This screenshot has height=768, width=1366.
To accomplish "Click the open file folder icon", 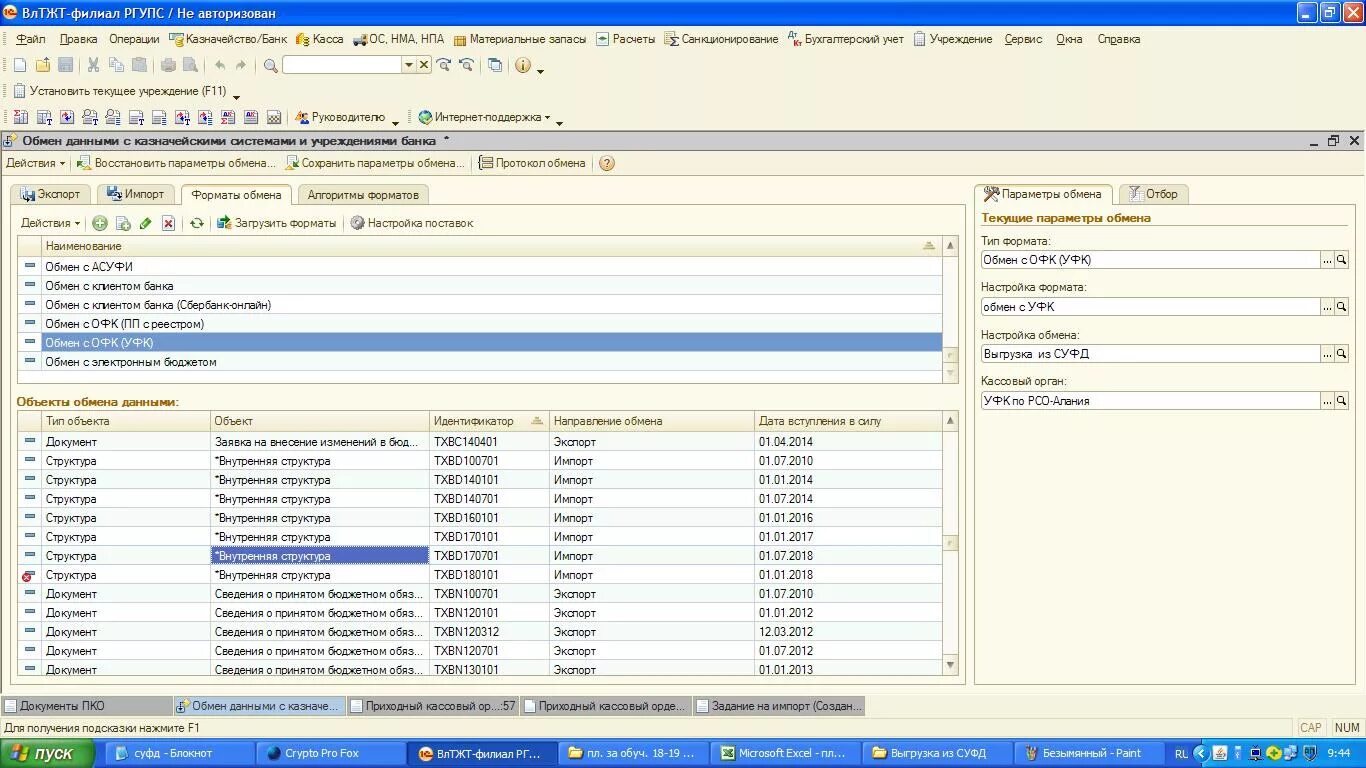I will pos(43,65).
